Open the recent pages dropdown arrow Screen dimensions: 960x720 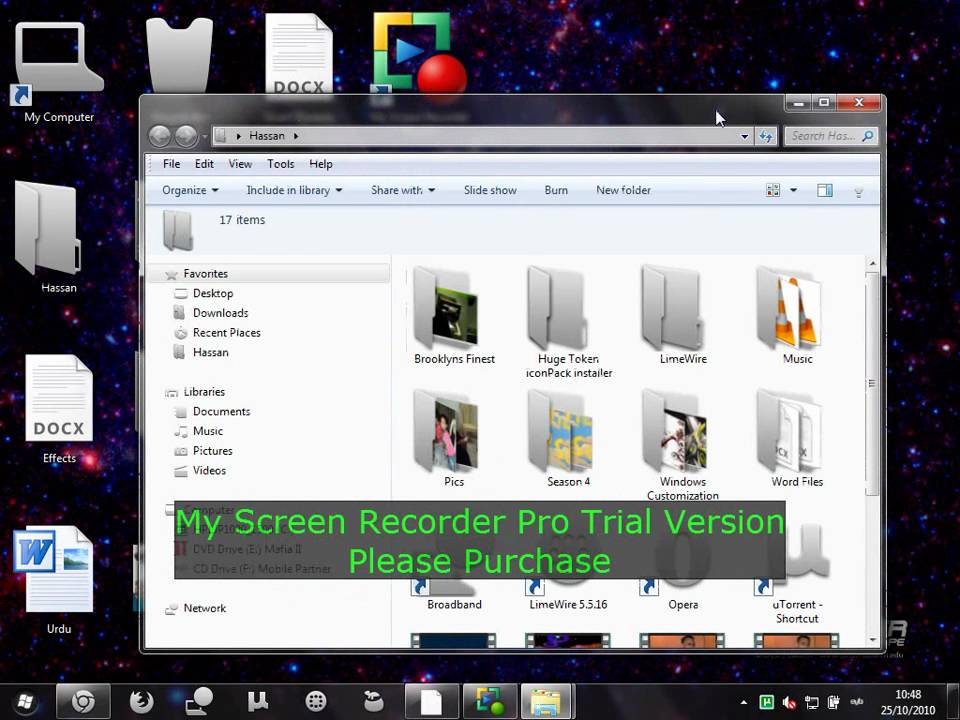click(205, 137)
